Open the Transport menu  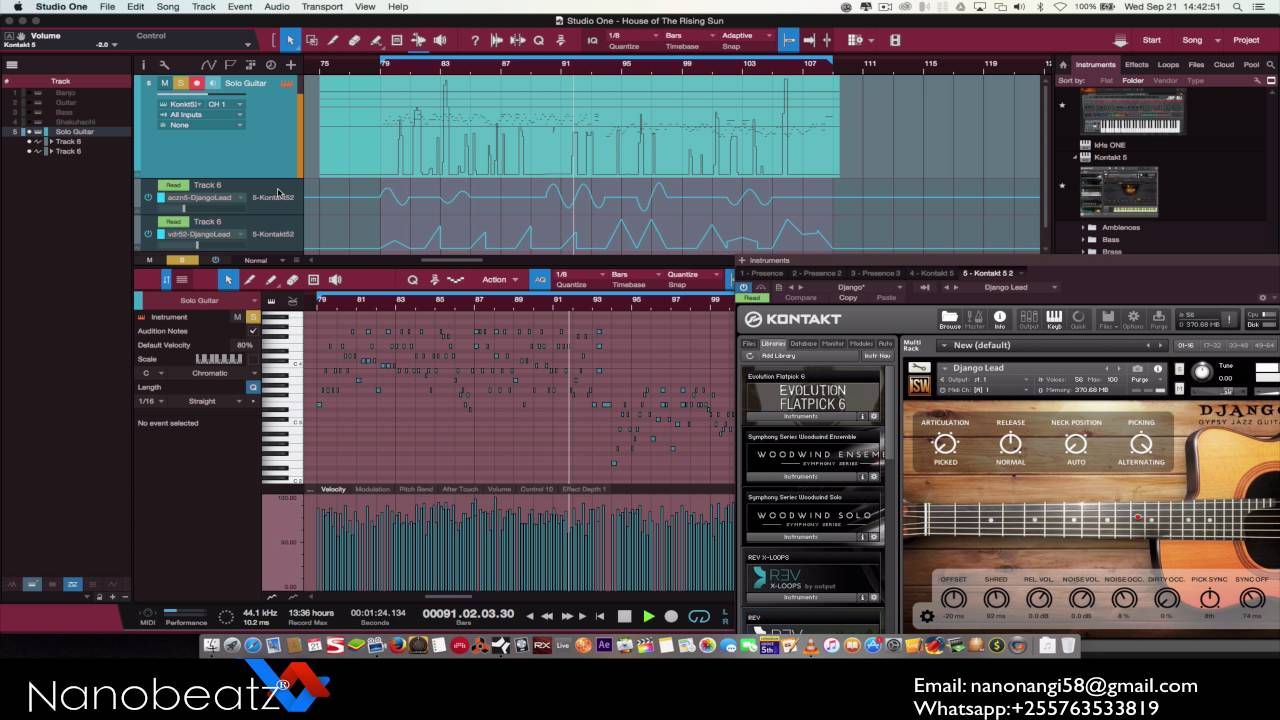(322, 7)
